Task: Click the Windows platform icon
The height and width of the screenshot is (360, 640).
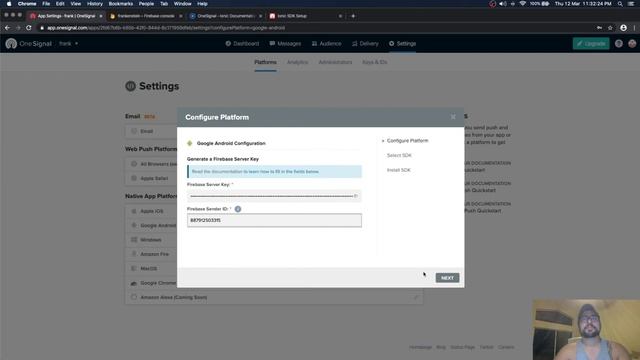Action: tap(134, 240)
